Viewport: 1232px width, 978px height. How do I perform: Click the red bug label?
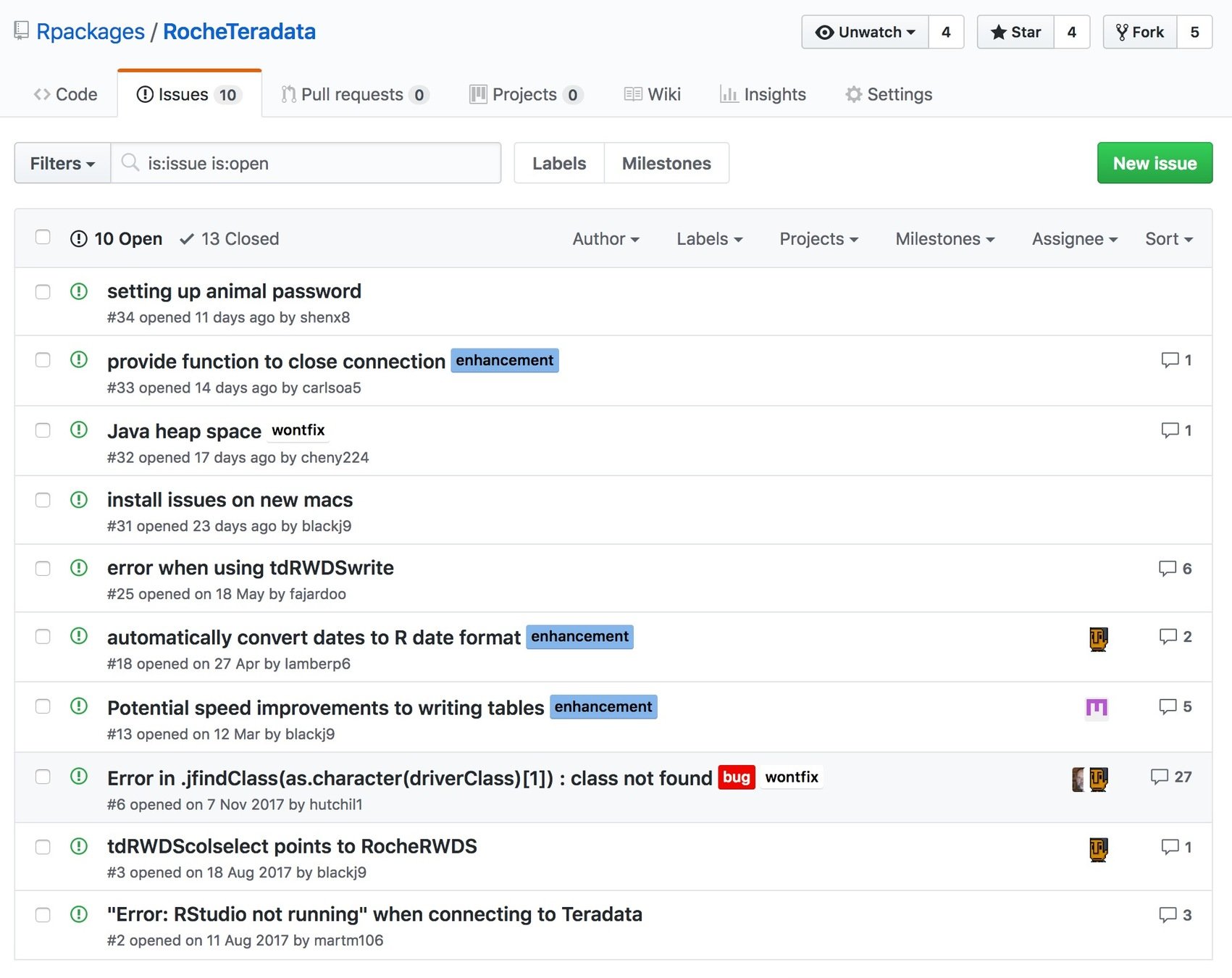pyautogui.click(x=736, y=777)
